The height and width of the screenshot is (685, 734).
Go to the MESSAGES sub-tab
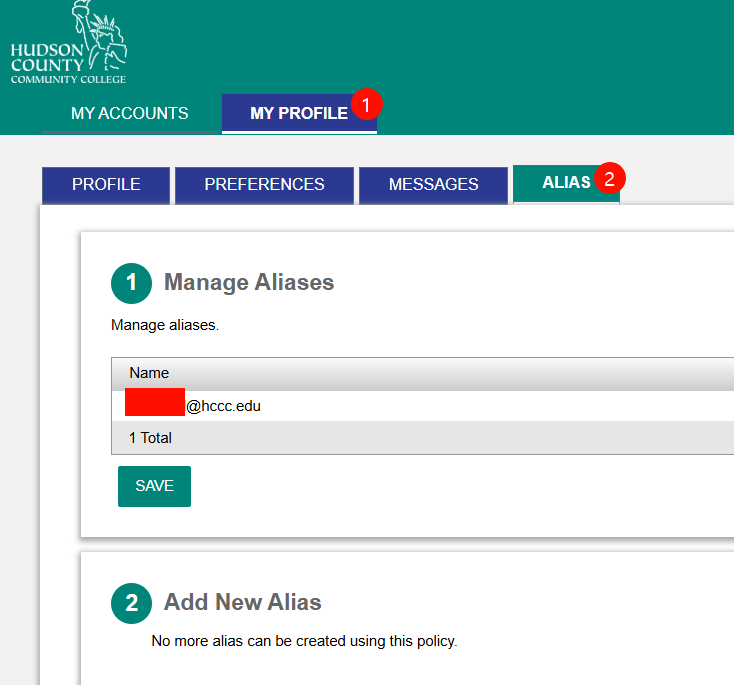coord(433,184)
